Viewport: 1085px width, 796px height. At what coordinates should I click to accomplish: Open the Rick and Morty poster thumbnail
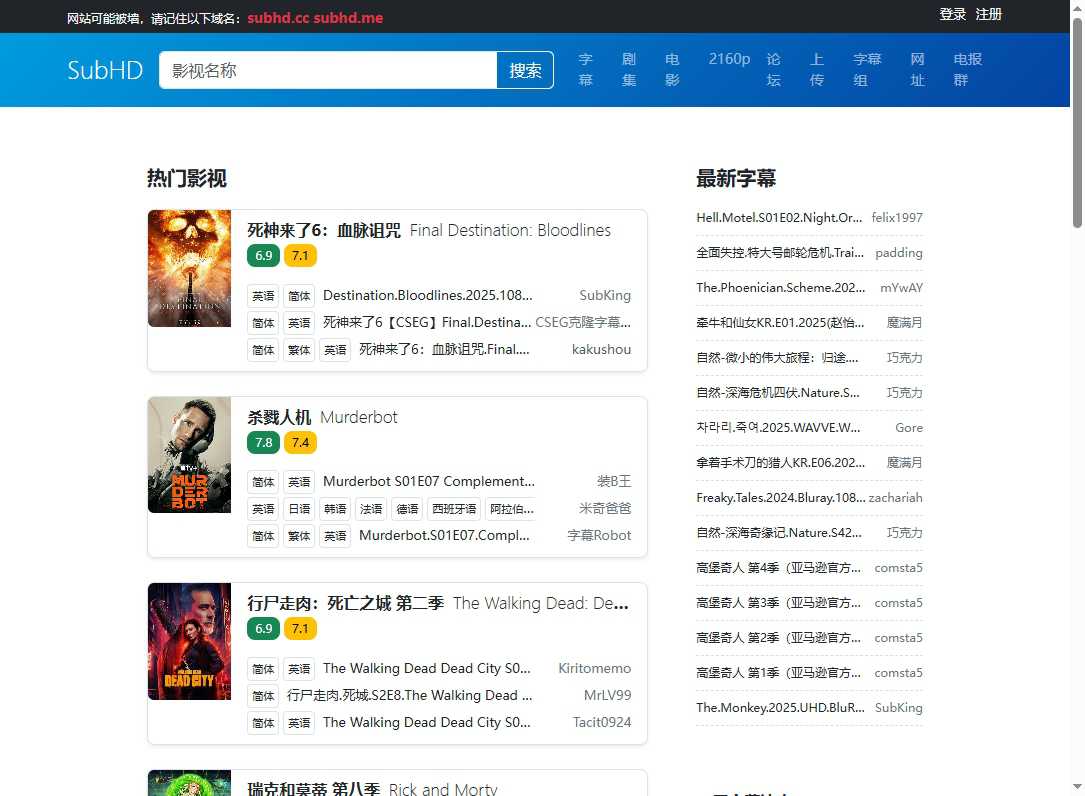click(x=190, y=783)
